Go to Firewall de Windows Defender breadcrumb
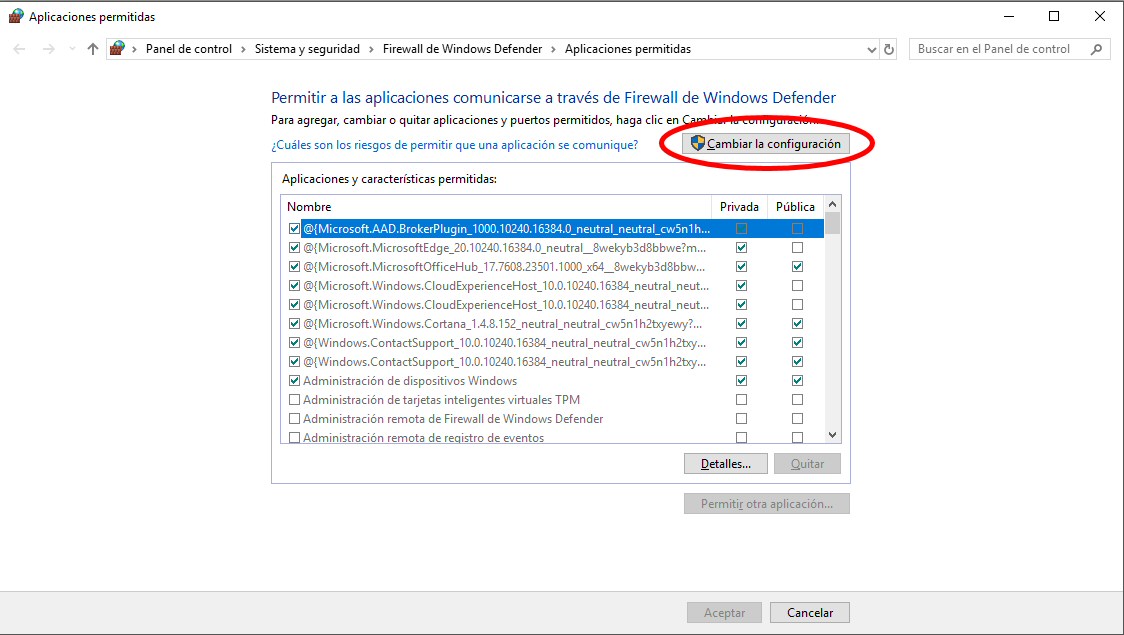This screenshot has width=1124, height=635. pos(462,49)
